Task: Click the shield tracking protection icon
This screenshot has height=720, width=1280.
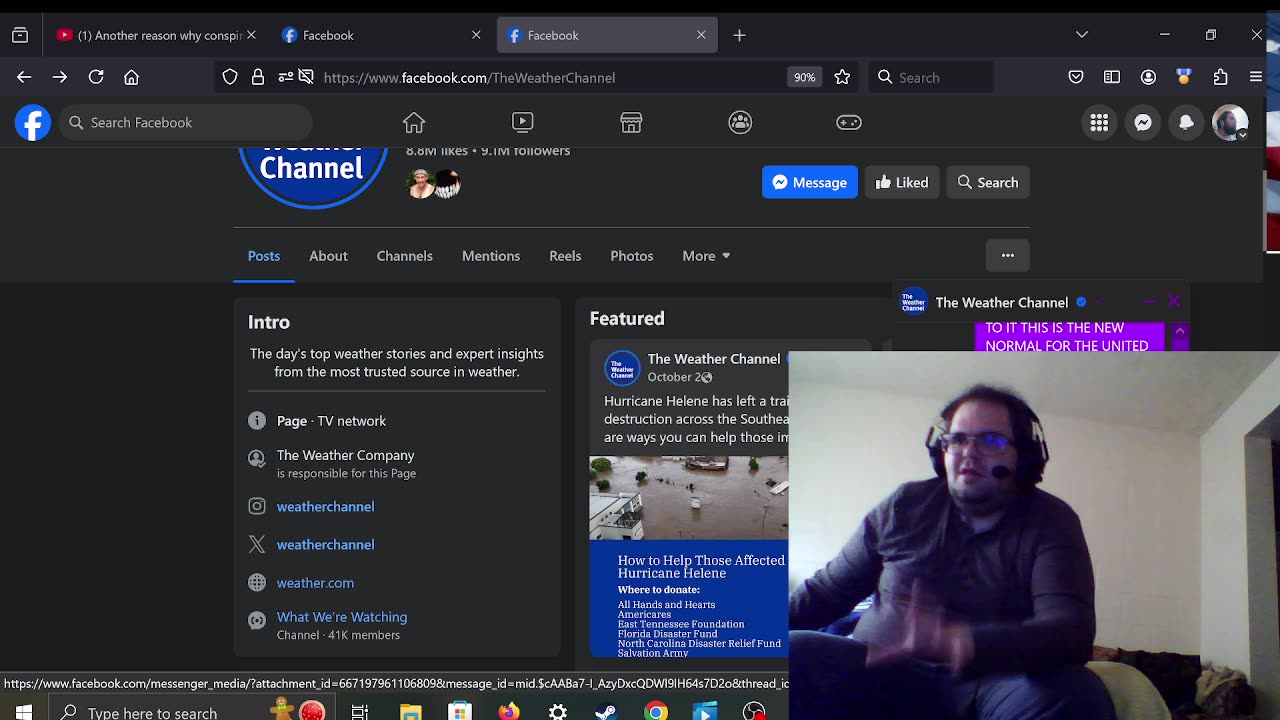Action: pos(230,77)
